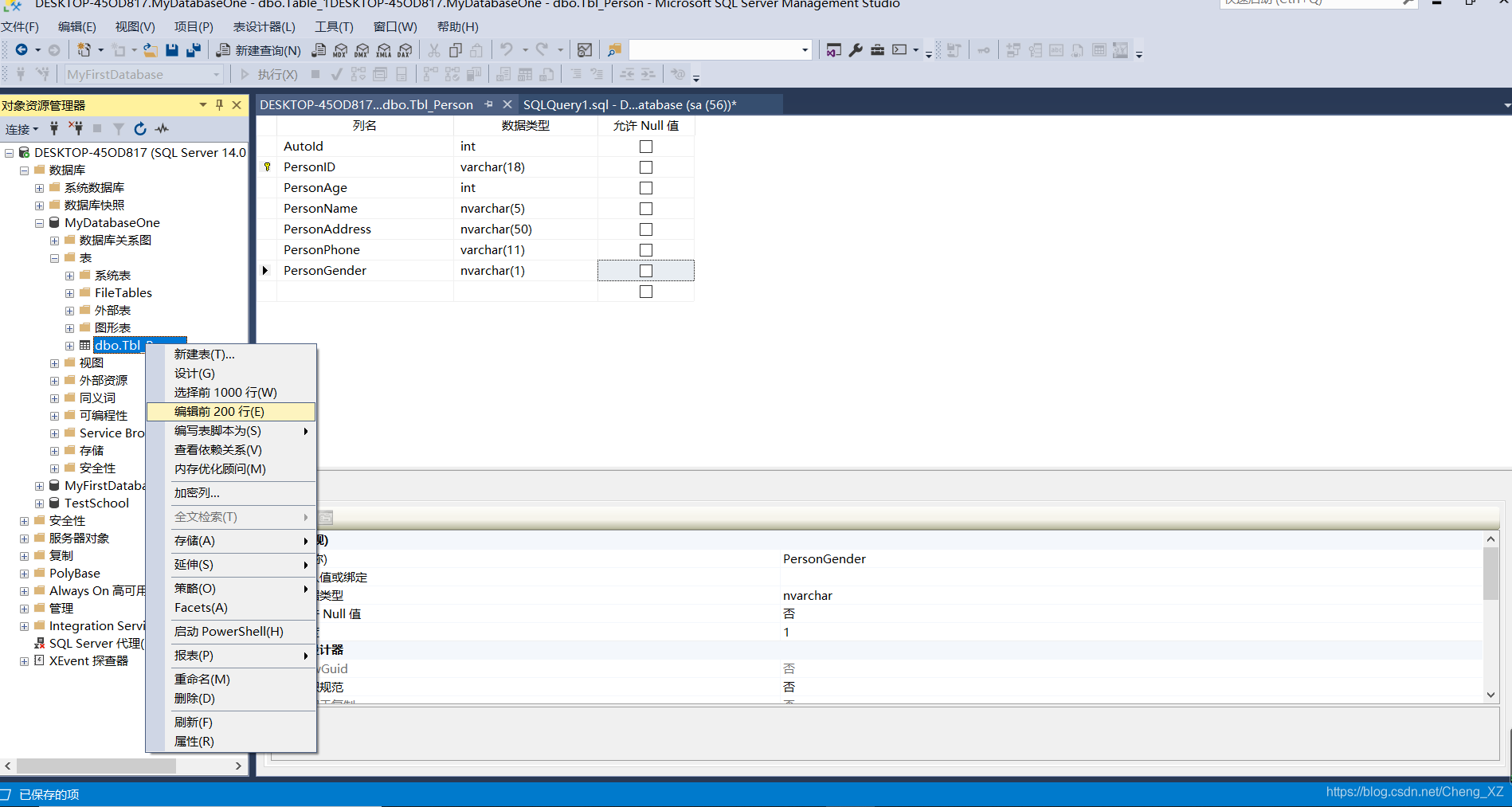The width and height of the screenshot is (1512, 807).
Task: Toggle Allow Null for PersonName column
Action: [646, 209]
